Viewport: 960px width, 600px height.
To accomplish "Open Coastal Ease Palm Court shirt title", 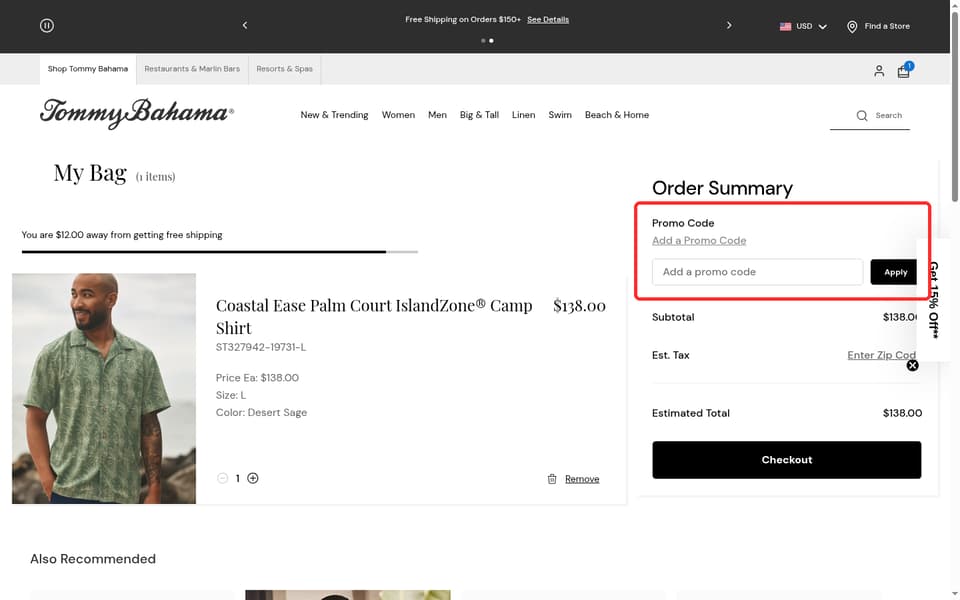I will pyautogui.click(x=374, y=316).
